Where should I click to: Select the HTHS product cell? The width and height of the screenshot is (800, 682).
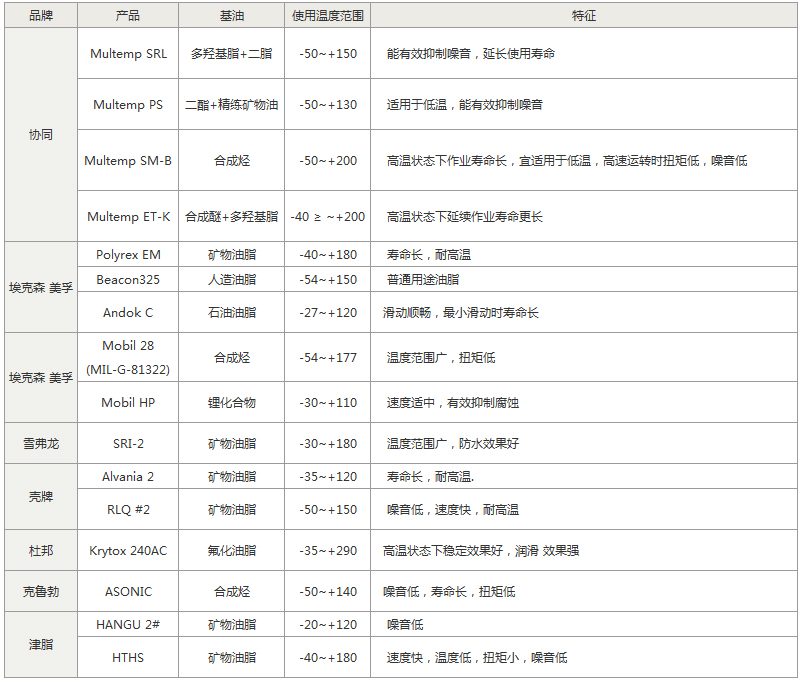point(128,657)
